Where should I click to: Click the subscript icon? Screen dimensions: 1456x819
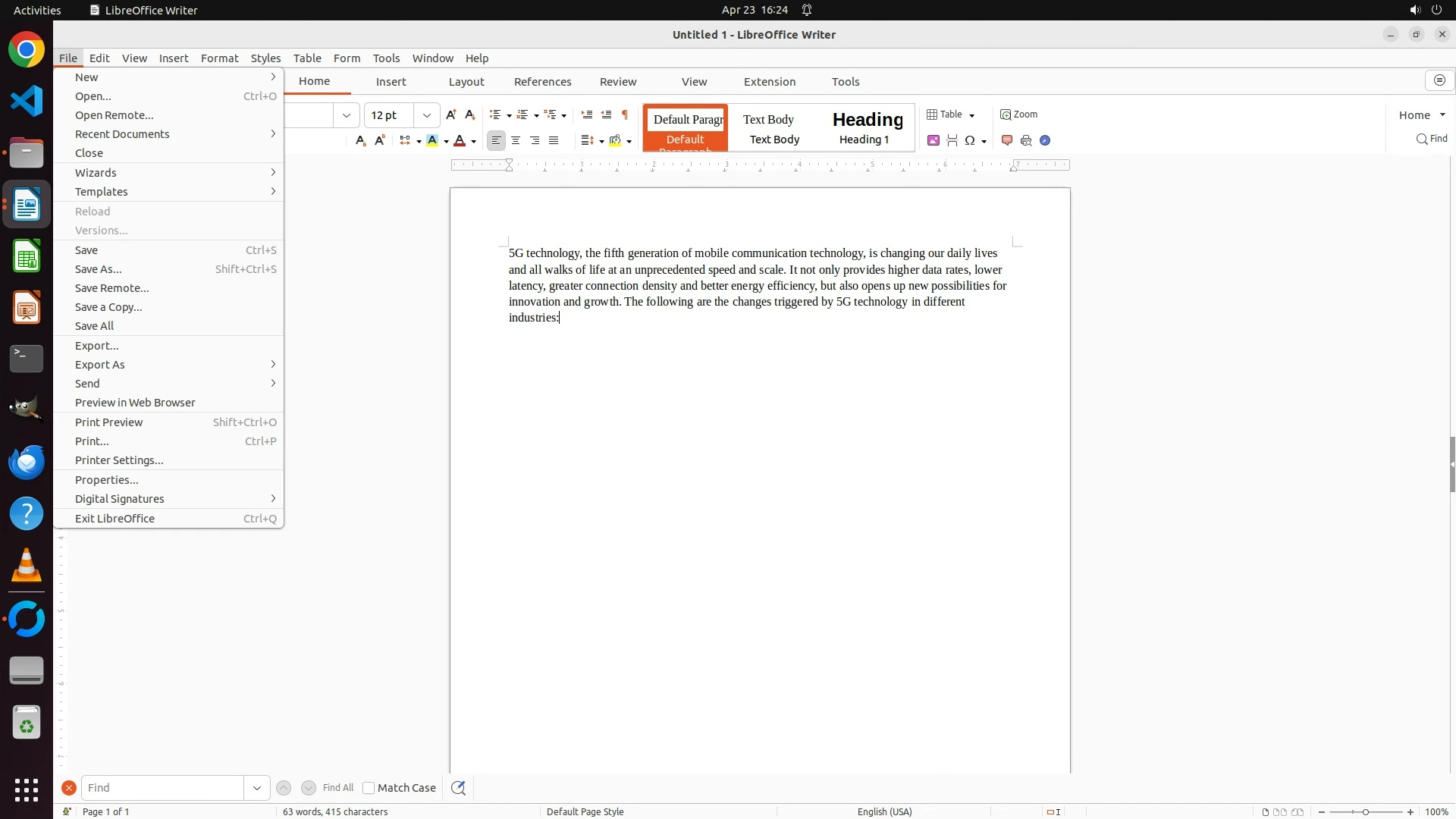click(x=360, y=140)
